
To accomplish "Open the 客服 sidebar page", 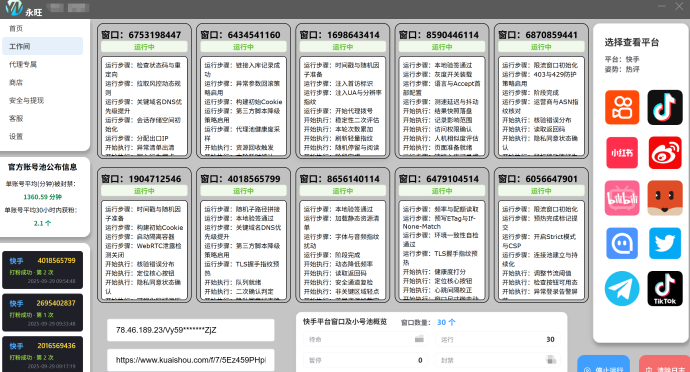I will point(42,118).
